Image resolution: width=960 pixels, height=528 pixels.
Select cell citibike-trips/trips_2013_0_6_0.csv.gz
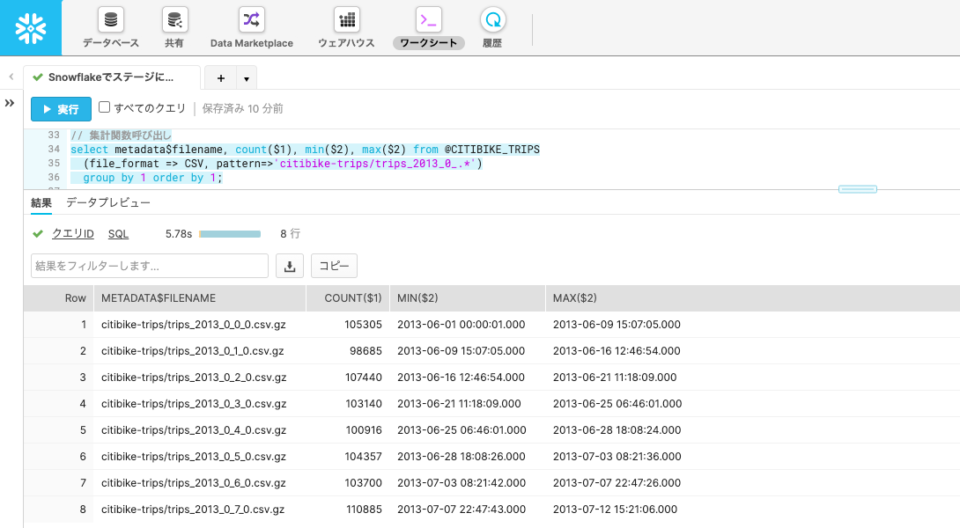pyautogui.click(x=193, y=483)
